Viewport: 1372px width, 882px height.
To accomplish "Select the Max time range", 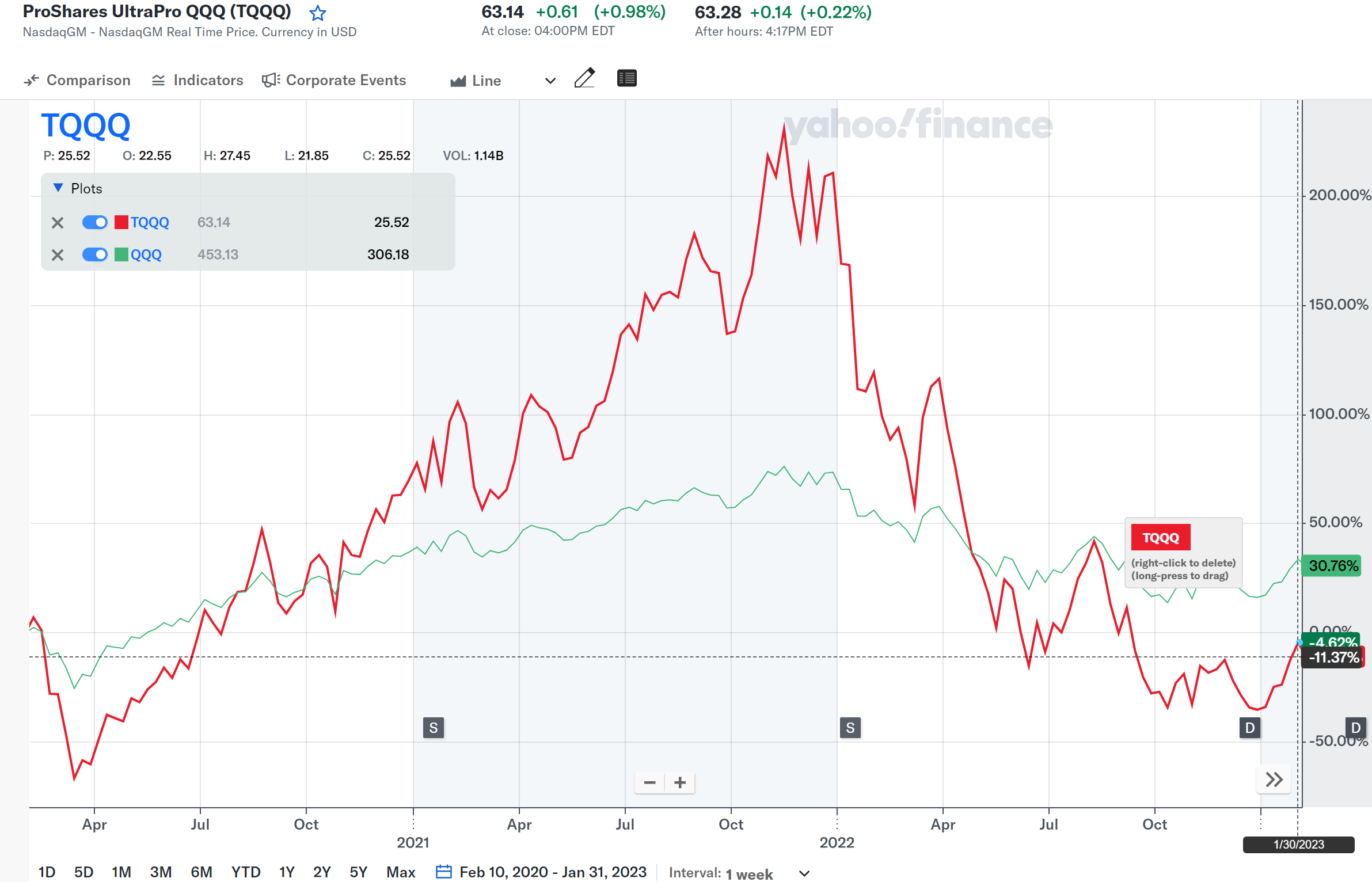I will point(400,872).
